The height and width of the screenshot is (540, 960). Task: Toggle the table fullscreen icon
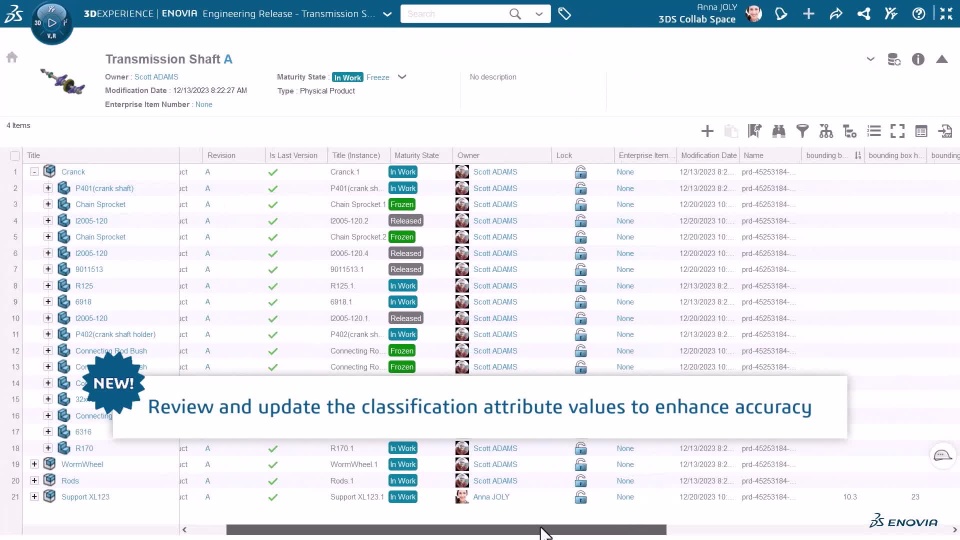(x=898, y=131)
